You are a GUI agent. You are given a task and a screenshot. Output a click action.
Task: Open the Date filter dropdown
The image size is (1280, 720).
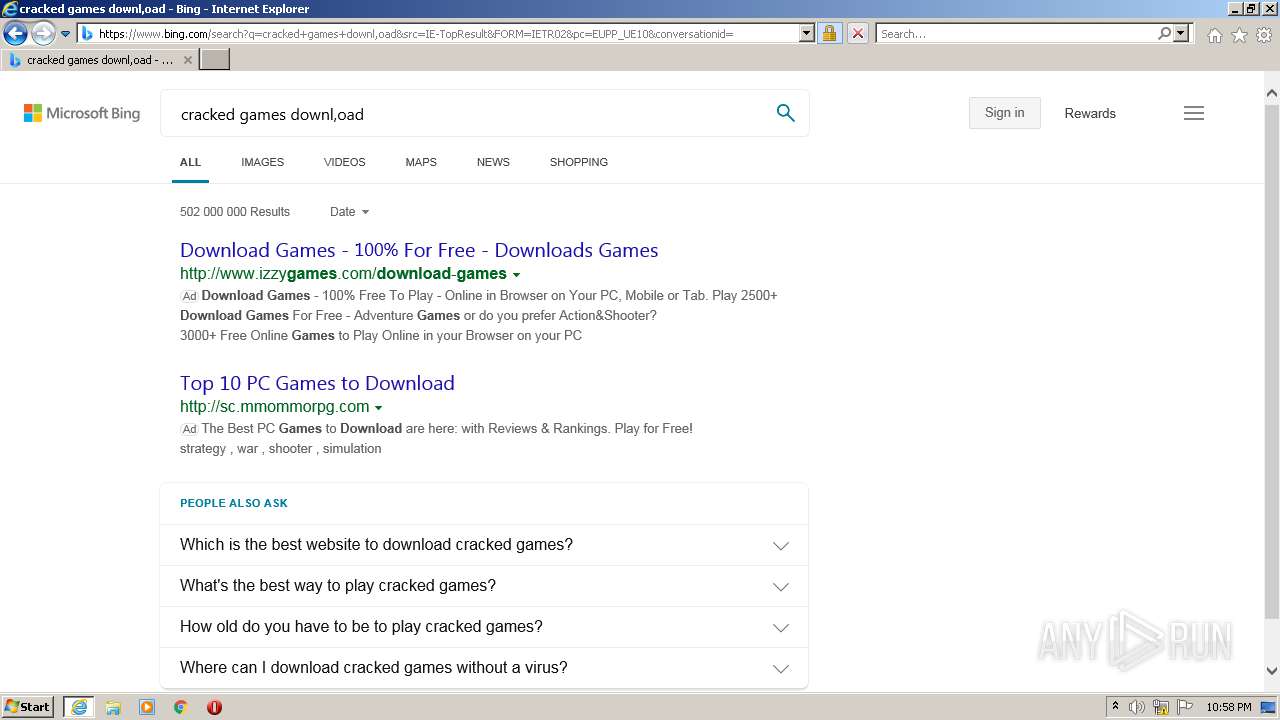(x=349, y=212)
